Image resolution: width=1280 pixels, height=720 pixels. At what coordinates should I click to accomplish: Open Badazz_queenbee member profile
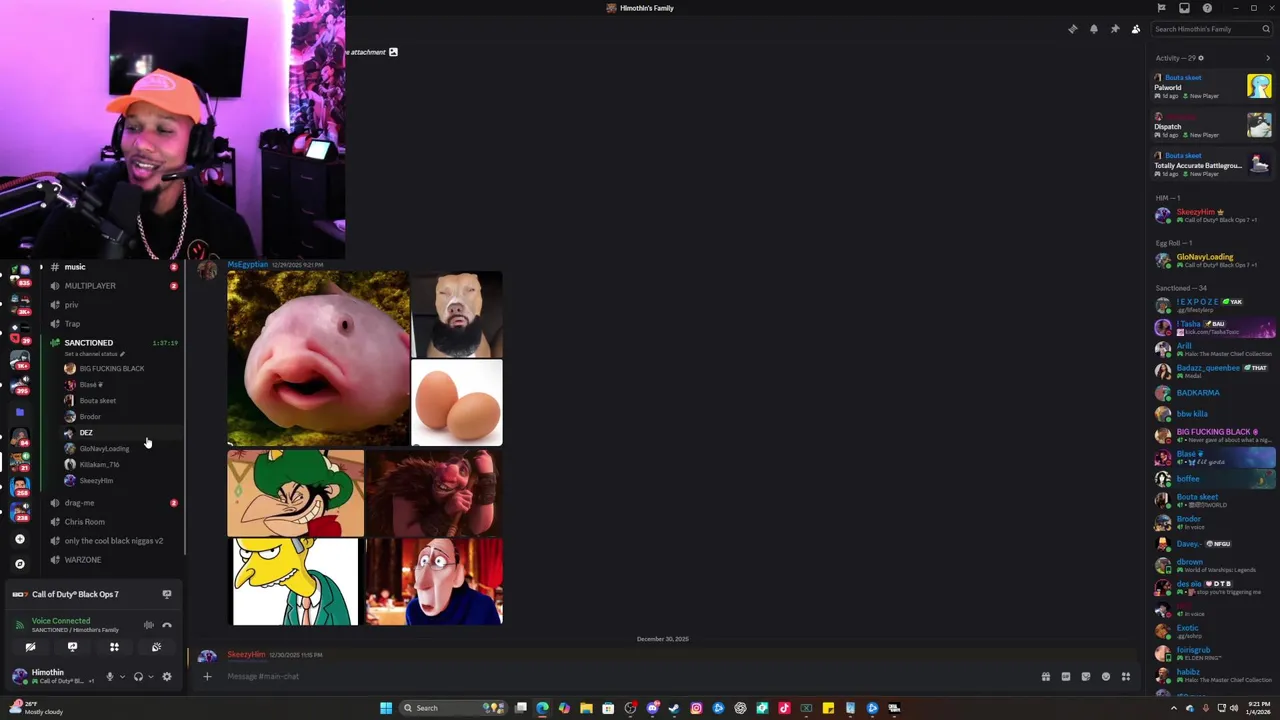(x=1212, y=371)
